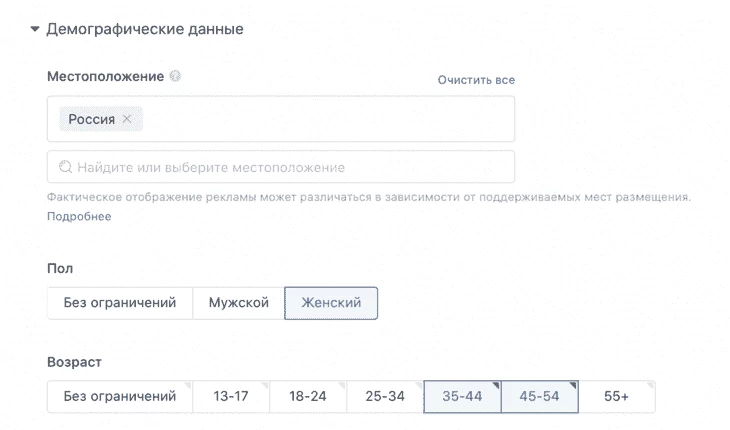Screen dimensions: 730x430
Task: Deselect the 35-44 age range
Action: click(462, 396)
